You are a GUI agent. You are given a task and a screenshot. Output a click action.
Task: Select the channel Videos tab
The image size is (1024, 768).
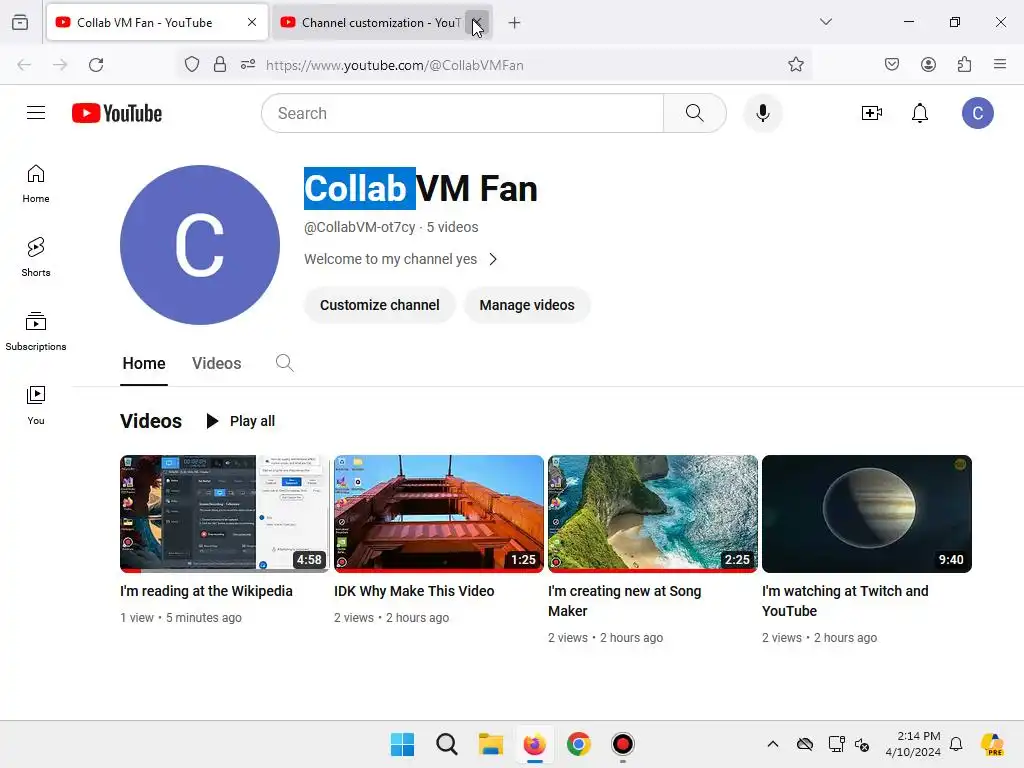(216, 364)
